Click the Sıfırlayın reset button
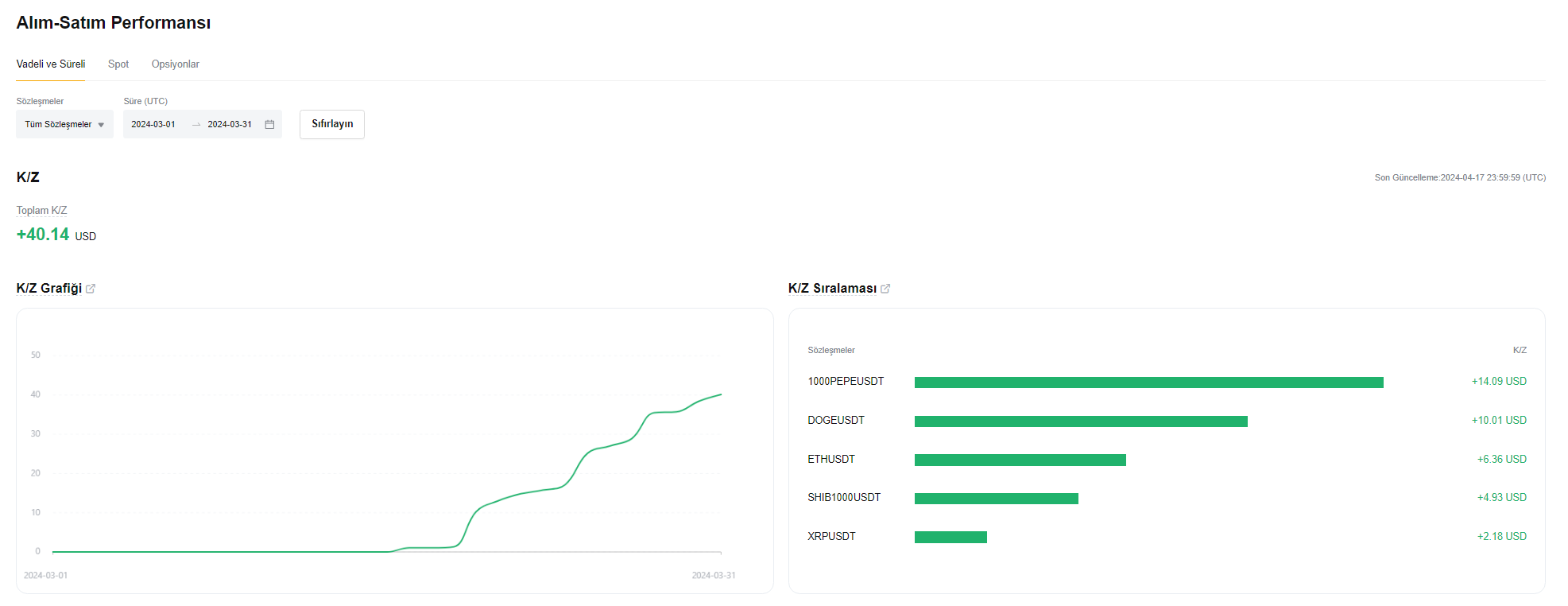 (332, 124)
